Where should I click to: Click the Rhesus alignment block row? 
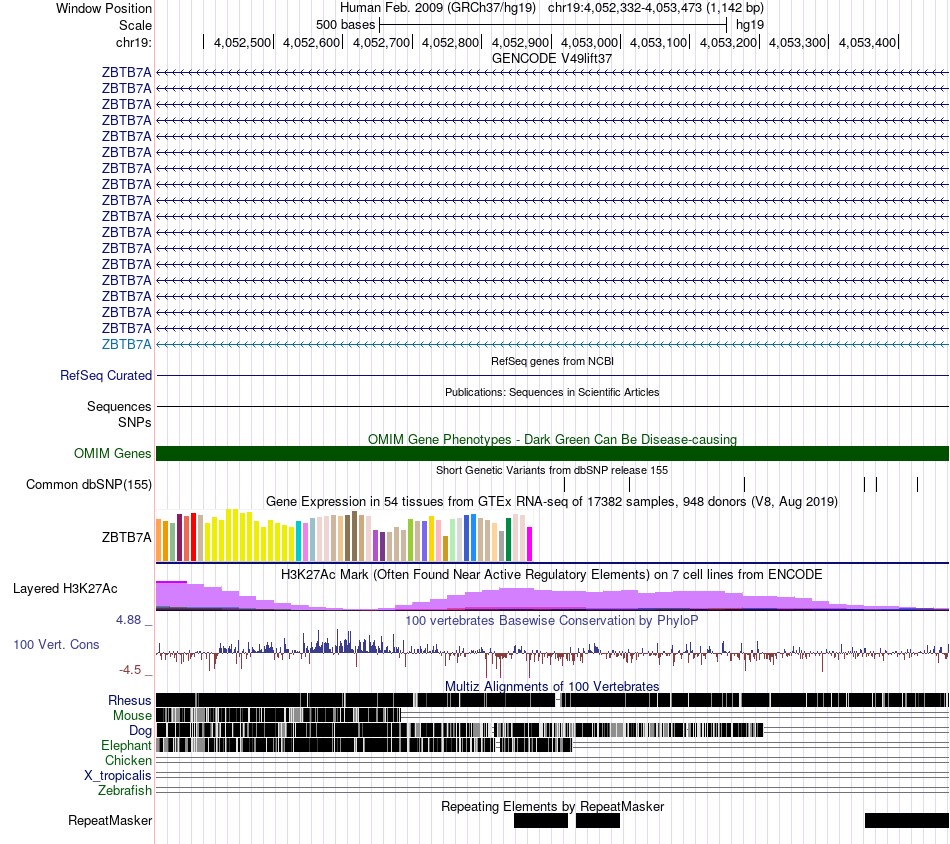point(552,700)
